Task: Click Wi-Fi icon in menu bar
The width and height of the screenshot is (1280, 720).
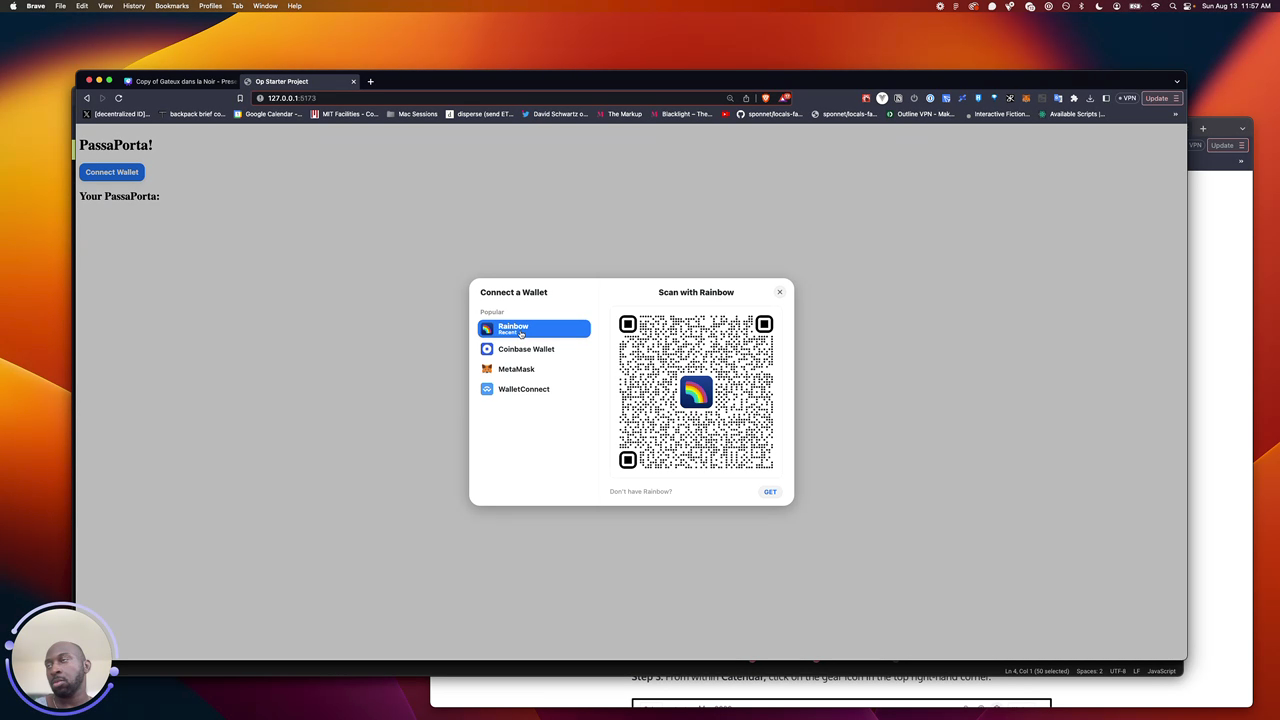Action: coord(1155,6)
